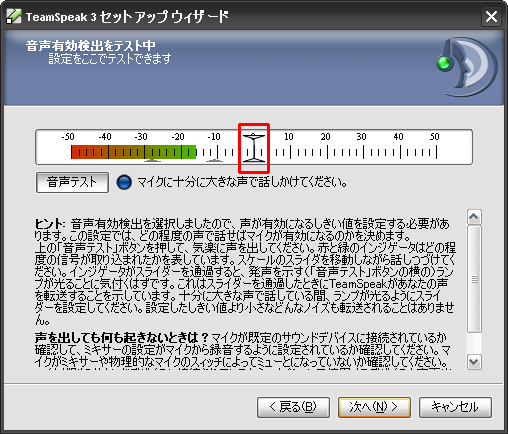The height and width of the screenshot is (434, 508).
Task: Click the blue voice indicator lamp
Action: click(x=124, y=182)
